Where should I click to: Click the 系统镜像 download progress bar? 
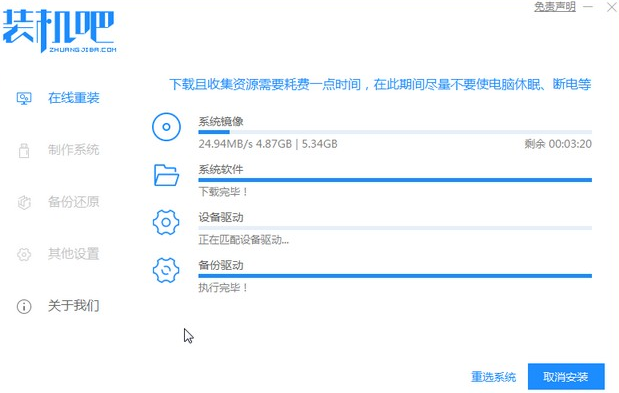[395, 132]
